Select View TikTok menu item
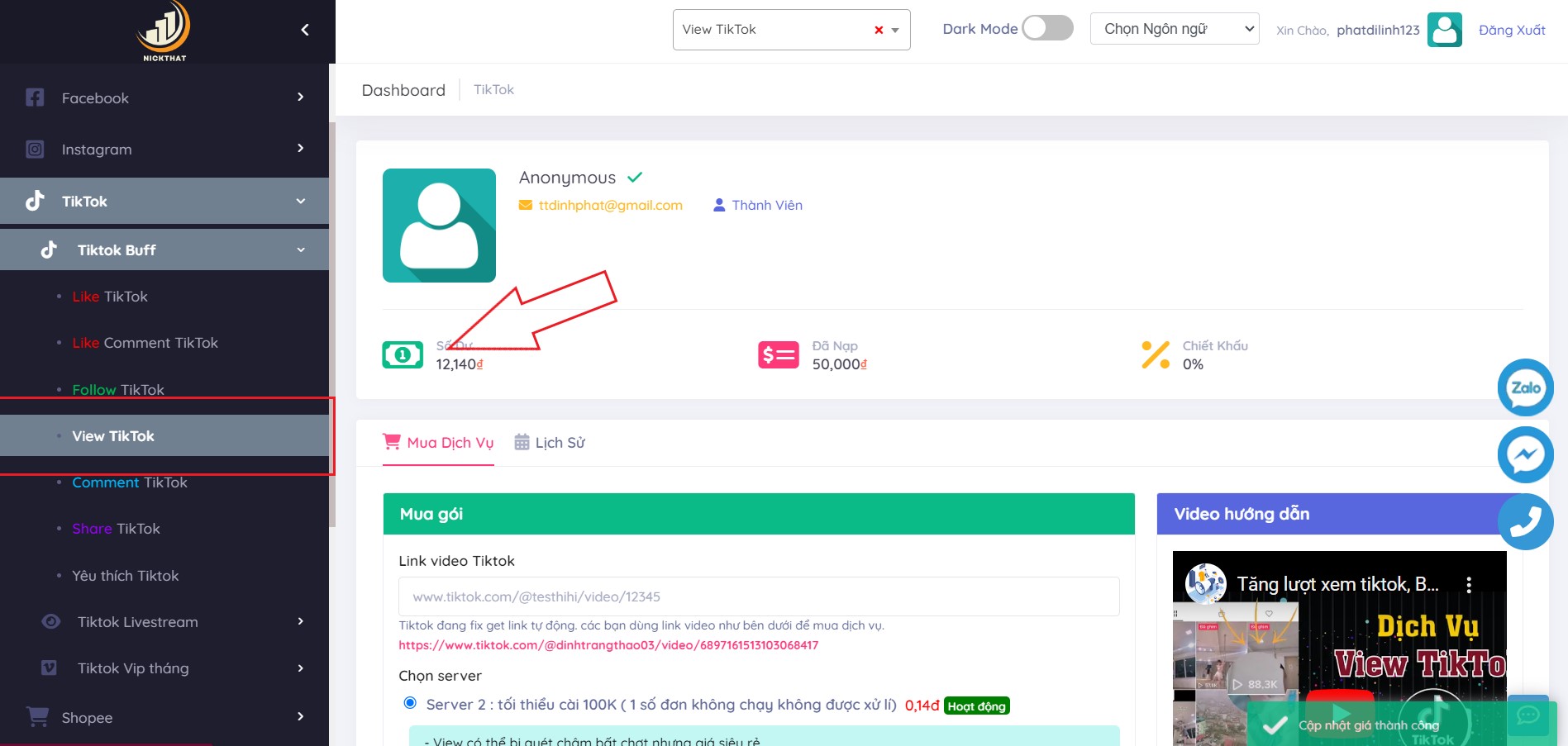 (164, 435)
